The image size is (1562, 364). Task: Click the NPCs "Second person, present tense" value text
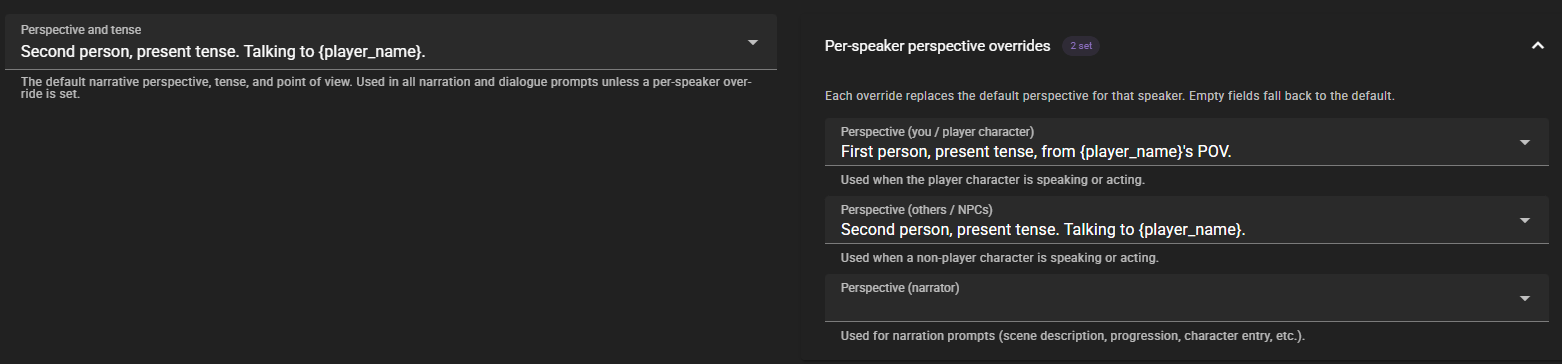(1044, 229)
